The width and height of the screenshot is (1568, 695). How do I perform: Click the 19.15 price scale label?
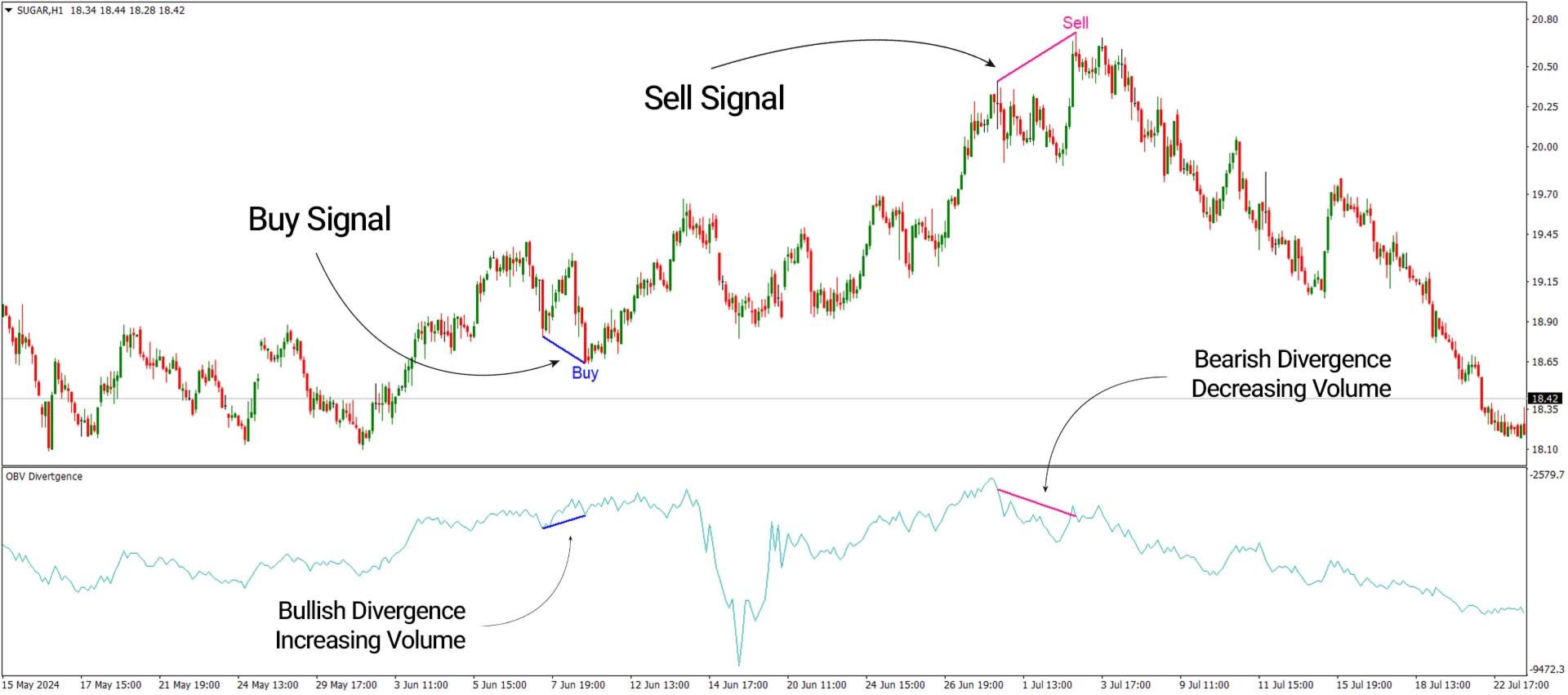pyautogui.click(x=1544, y=282)
